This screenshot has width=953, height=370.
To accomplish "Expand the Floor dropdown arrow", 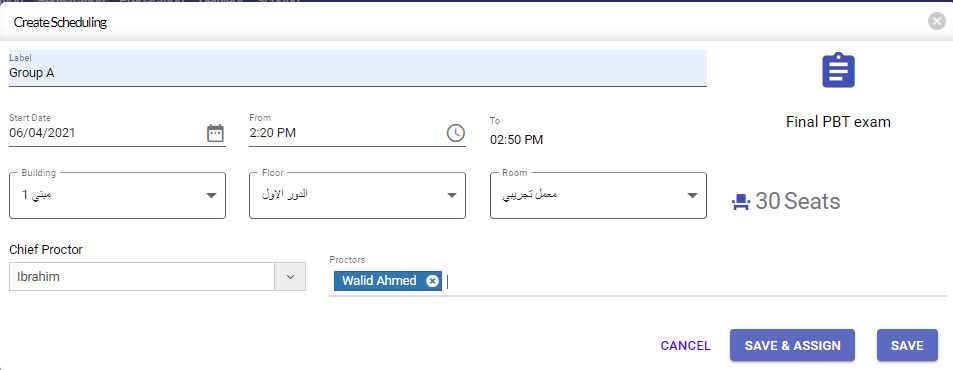I will click(x=452, y=196).
